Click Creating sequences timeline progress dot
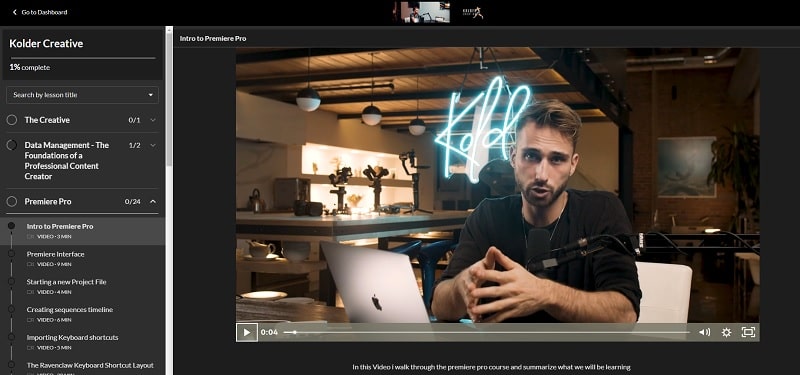 coord(11,309)
